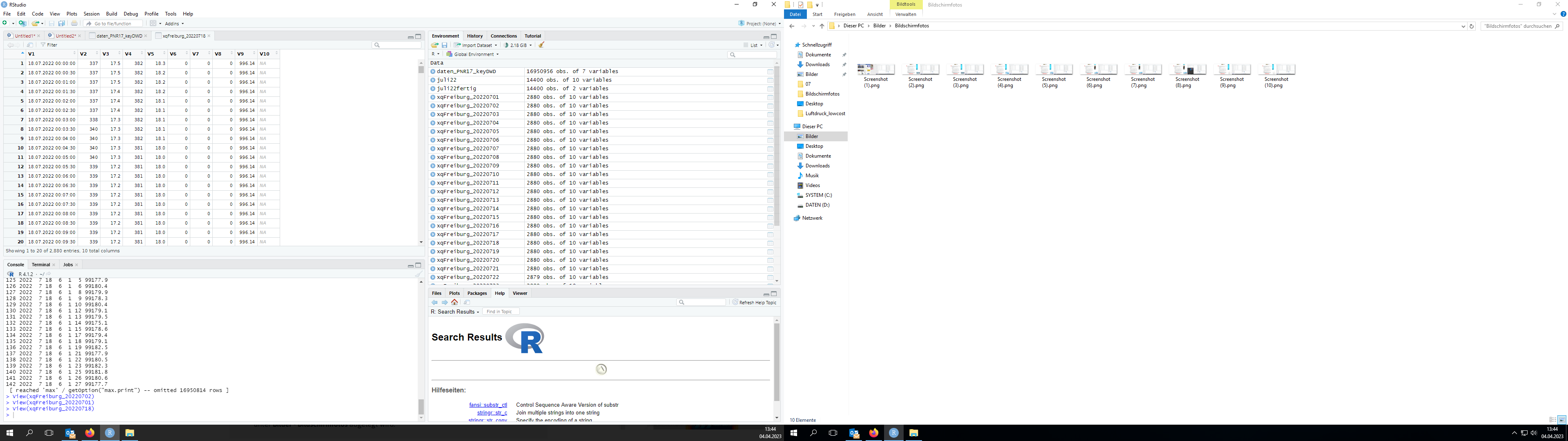The image size is (1568, 441).
Task: Open the Import Dataset dropdown
Action: [x=476, y=45]
